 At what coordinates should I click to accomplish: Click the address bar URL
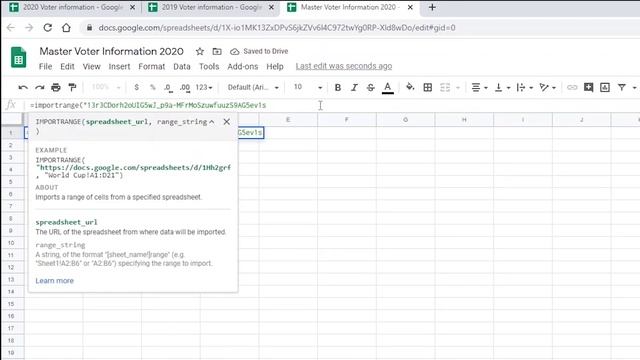click(277, 28)
